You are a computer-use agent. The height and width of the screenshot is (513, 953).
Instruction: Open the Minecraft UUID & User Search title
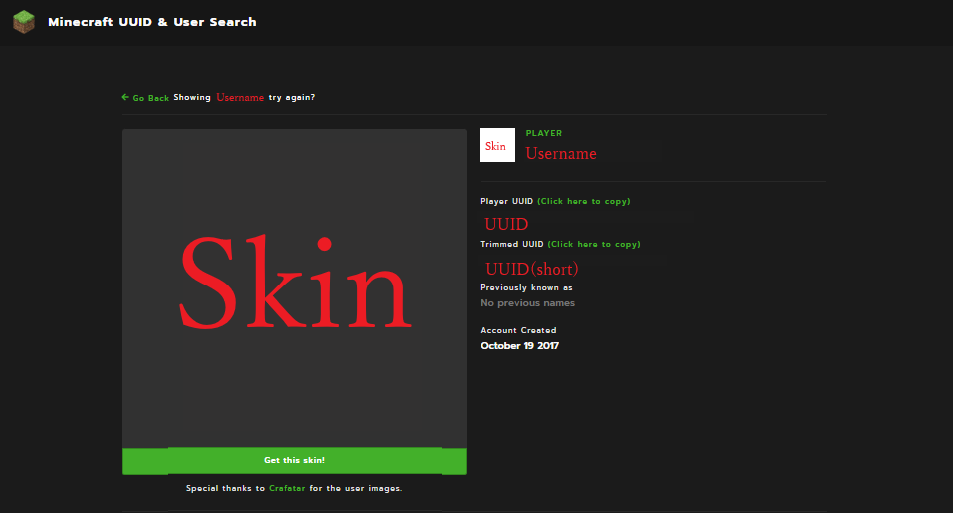click(x=152, y=22)
